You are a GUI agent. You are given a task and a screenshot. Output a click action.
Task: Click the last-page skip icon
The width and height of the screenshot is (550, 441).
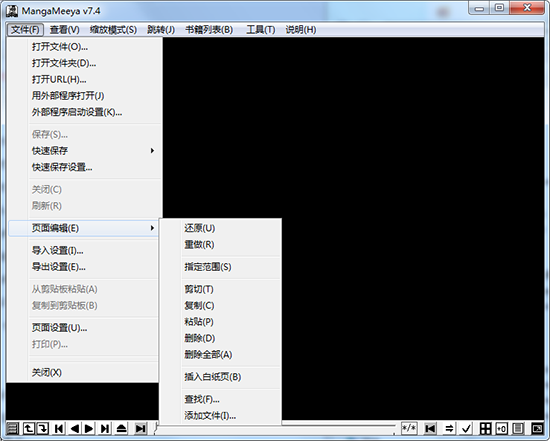pyautogui.click(x=105, y=428)
